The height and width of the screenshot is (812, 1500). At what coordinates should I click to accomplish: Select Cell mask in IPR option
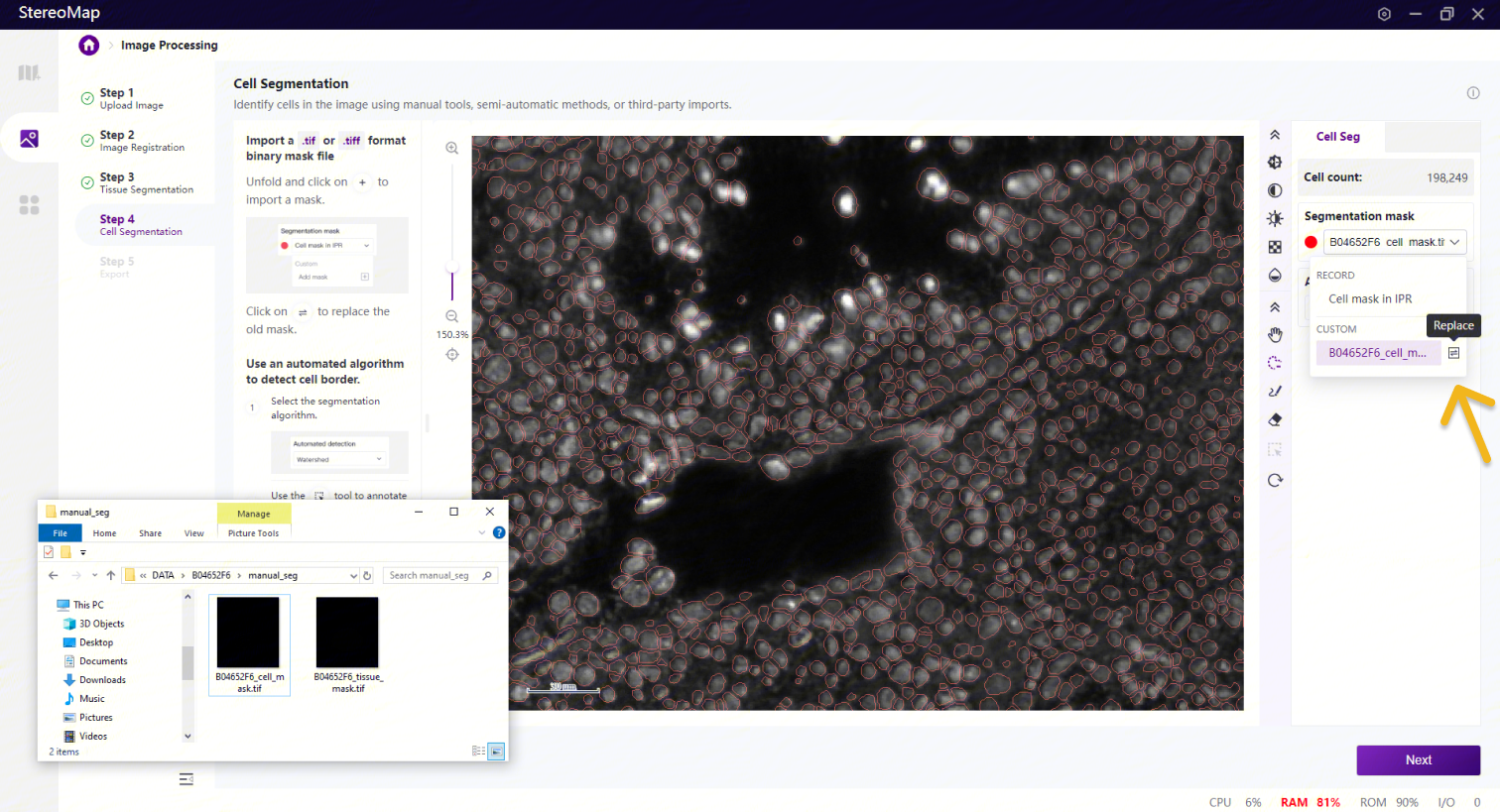click(1370, 298)
